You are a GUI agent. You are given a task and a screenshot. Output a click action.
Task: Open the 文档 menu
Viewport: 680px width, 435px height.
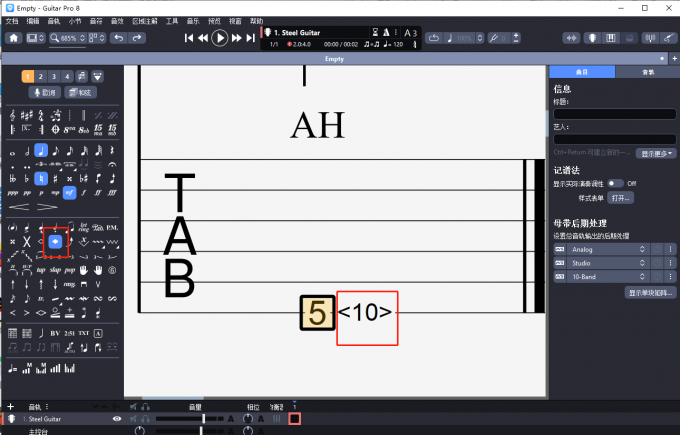pyautogui.click(x=11, y=21)
